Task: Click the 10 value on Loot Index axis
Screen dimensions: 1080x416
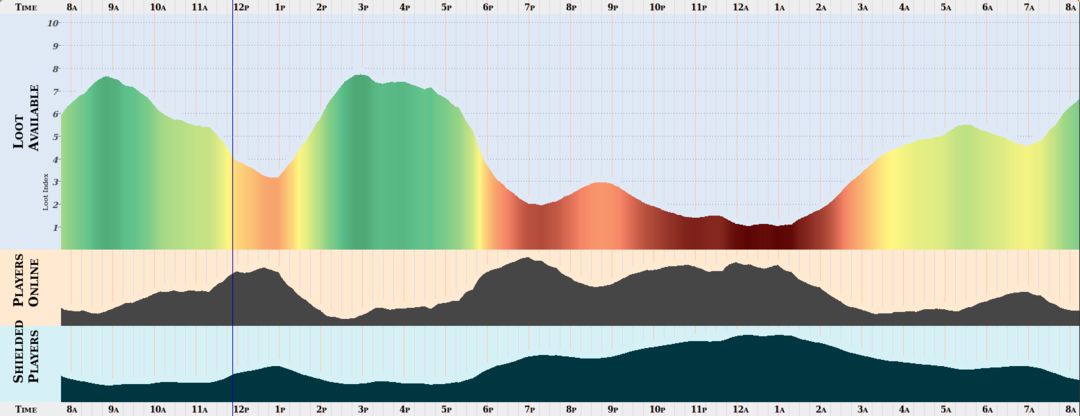Action: [54, 23]
